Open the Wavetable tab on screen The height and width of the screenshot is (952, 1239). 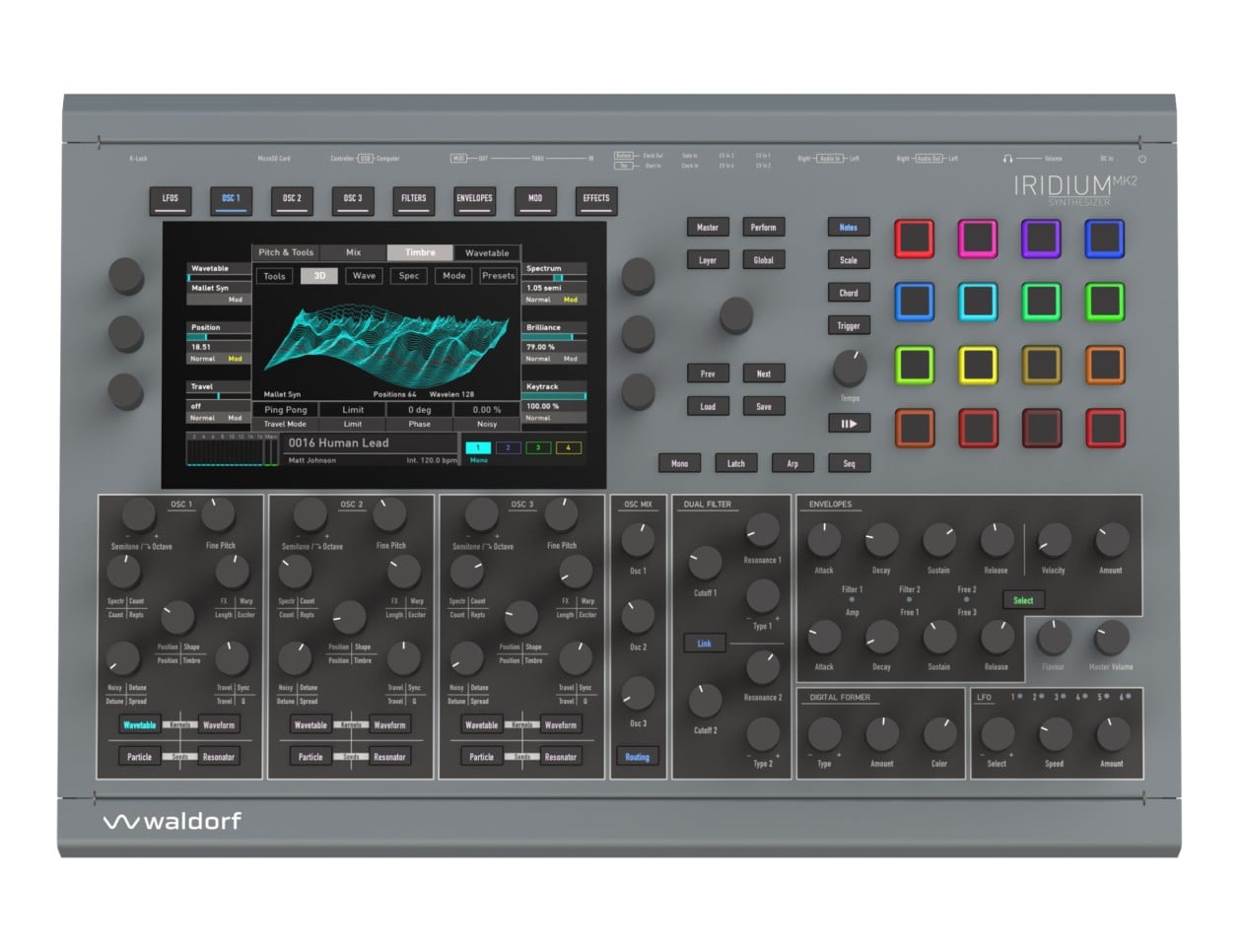pyautogui.click(x=487, y=253)
